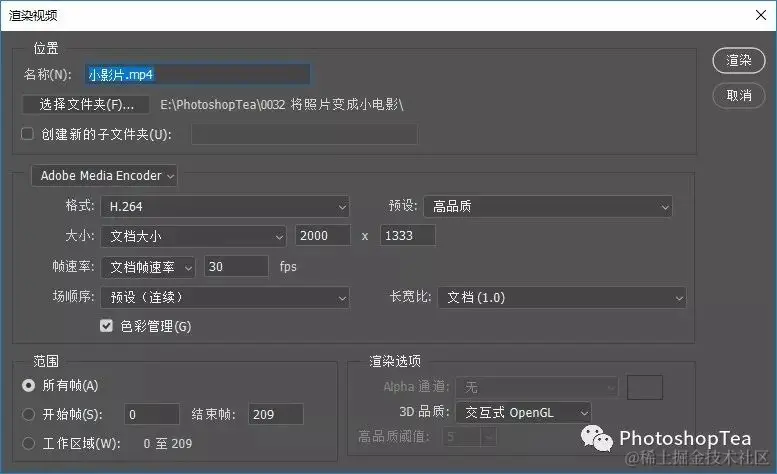Viewport: 777px width, 474px height.
Task: Click the 渲染 render button
Action: click(x=739, y=60)
